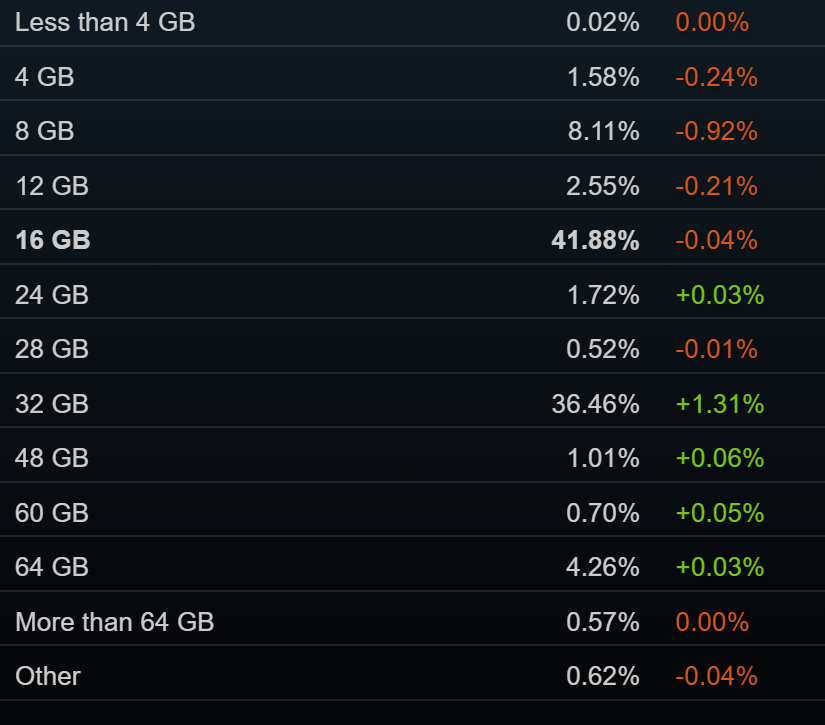This screenshot has width=825, height=725.
Task: Click the 4.26% share value
Action: tap(602, 567)
